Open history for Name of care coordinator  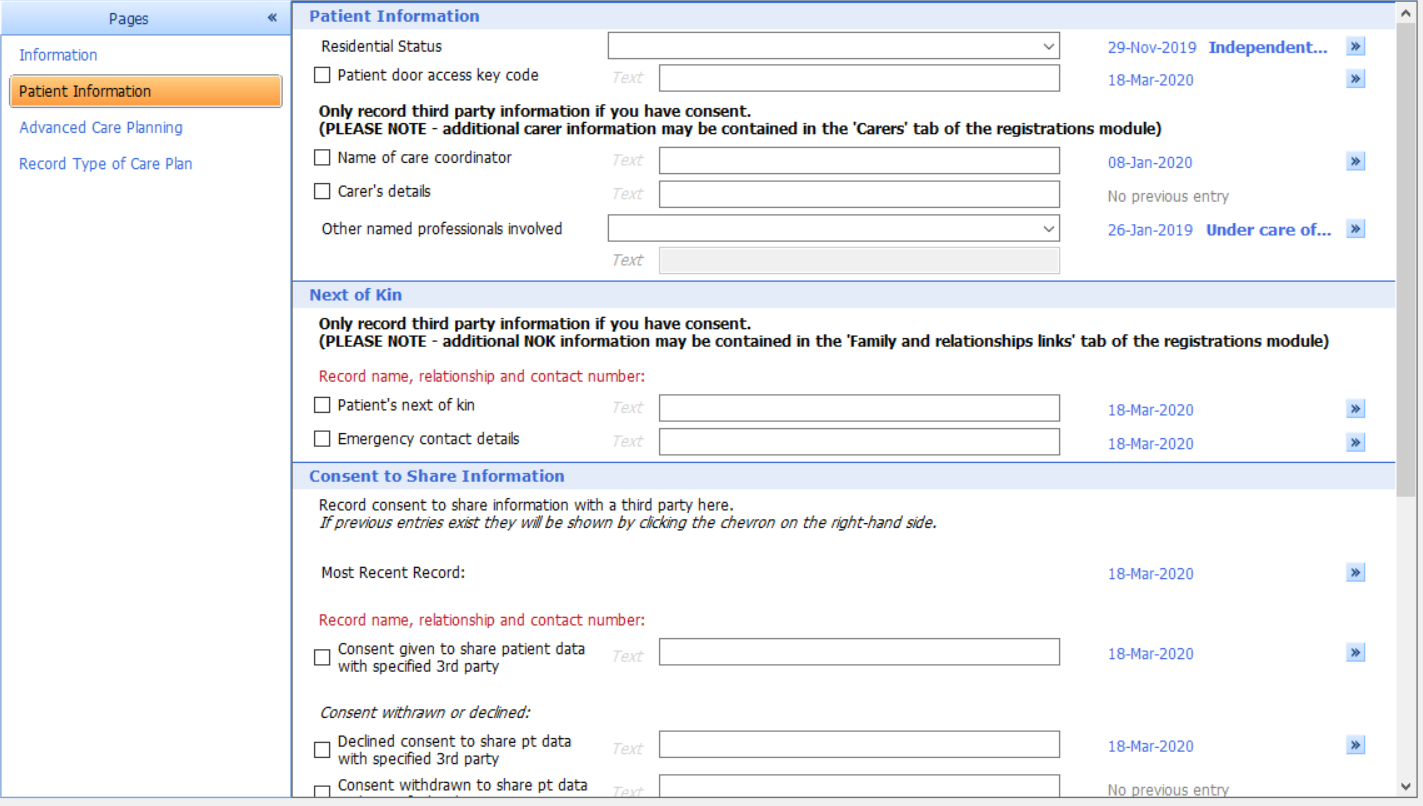pos(1355,161)
